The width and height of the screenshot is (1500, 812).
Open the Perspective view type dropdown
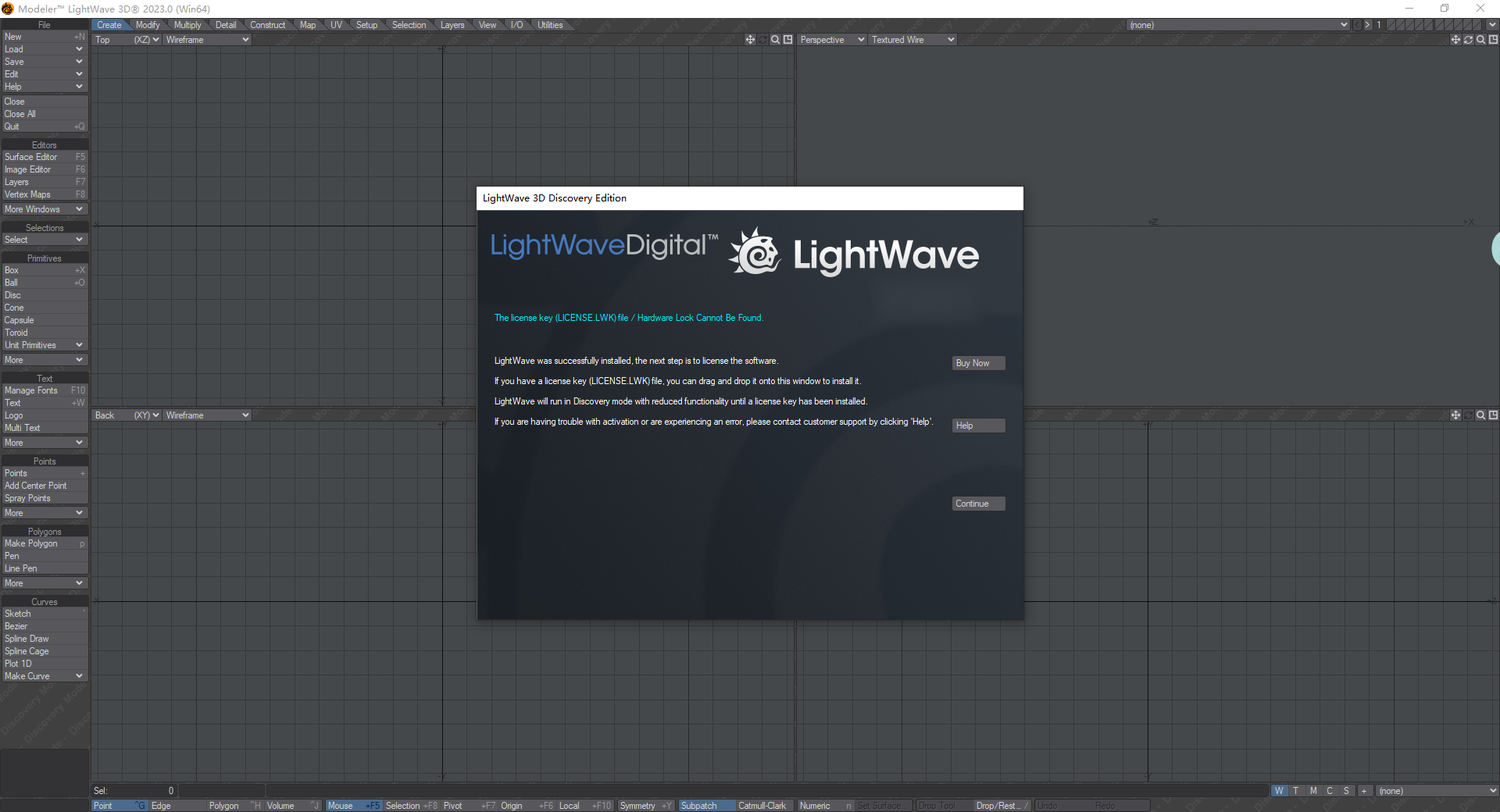pos(832,40)
